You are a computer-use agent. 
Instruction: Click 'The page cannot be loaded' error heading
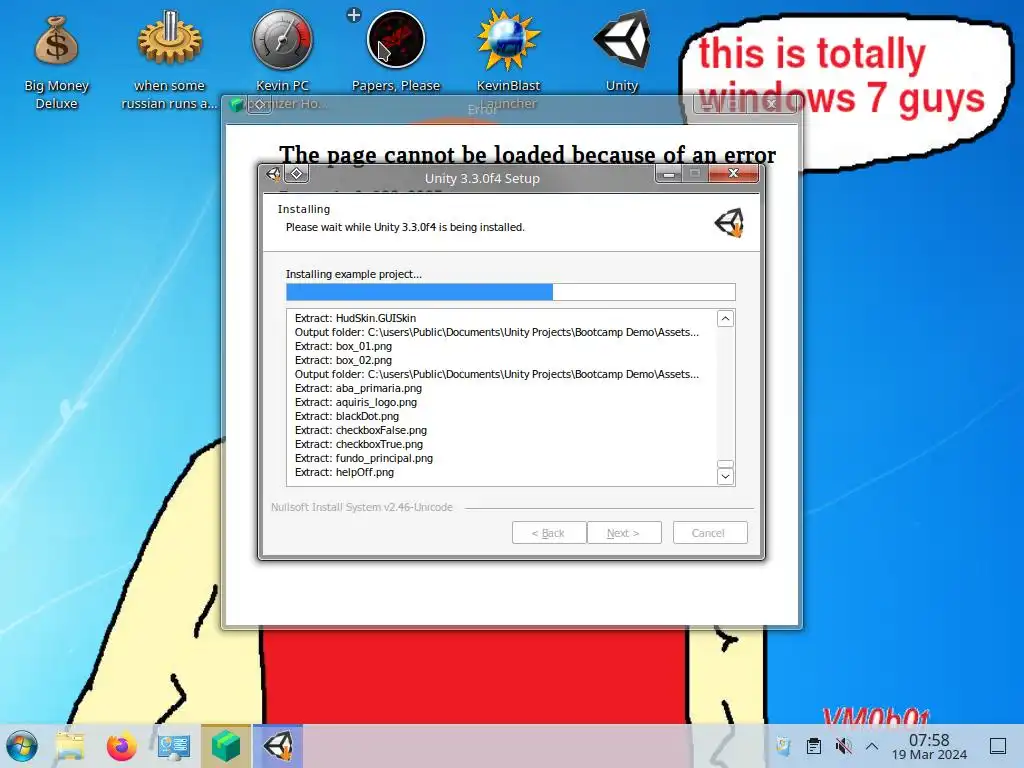click(x=527, y=155)
